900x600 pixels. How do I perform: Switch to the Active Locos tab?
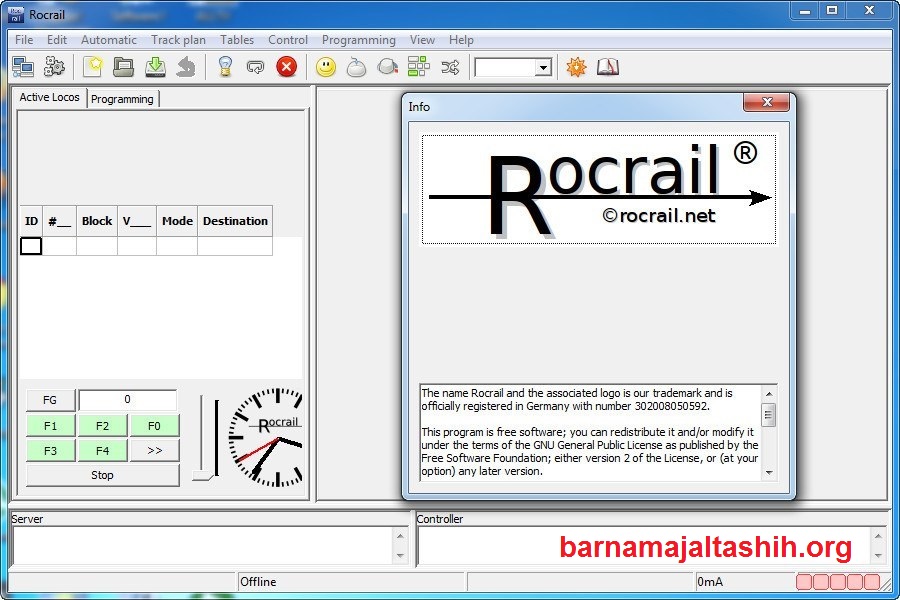50,98
